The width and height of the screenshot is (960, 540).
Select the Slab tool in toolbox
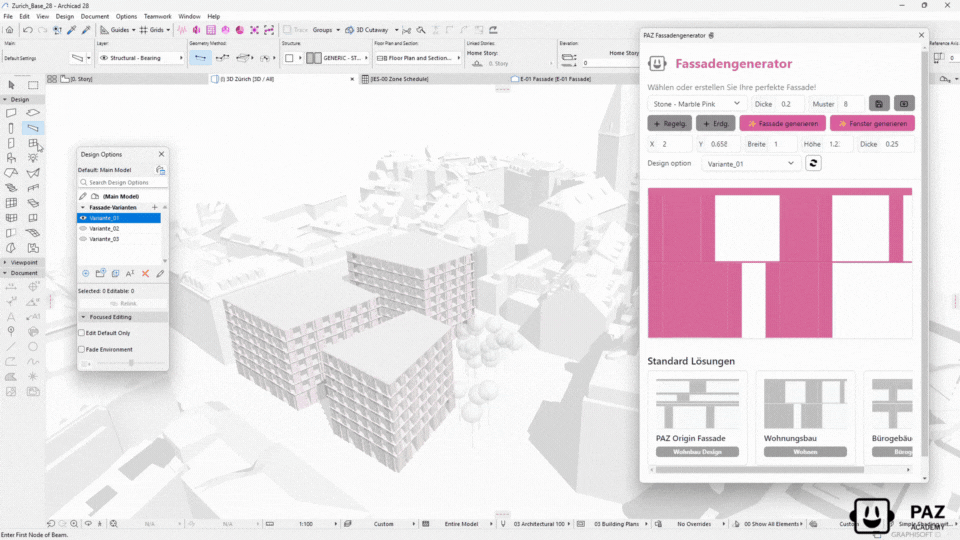tap(33, 113)
